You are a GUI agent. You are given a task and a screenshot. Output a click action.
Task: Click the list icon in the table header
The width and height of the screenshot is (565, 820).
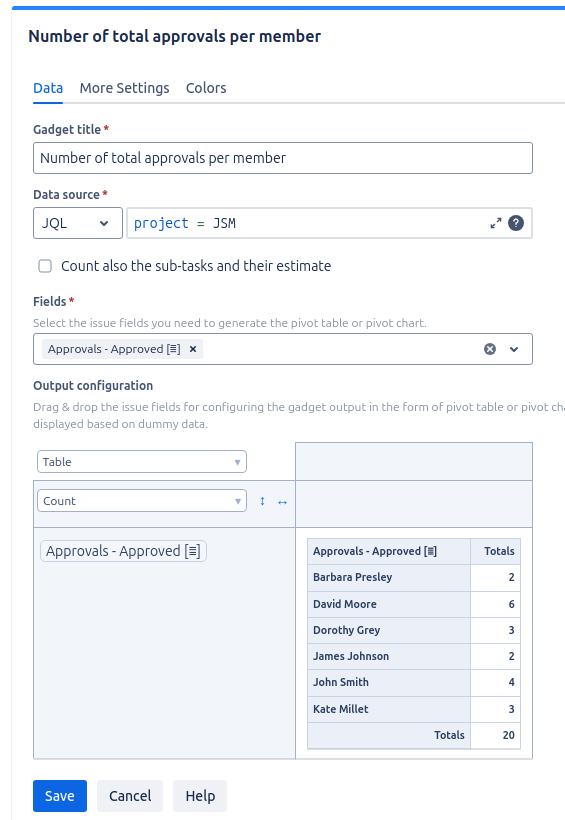coord(430,551)
